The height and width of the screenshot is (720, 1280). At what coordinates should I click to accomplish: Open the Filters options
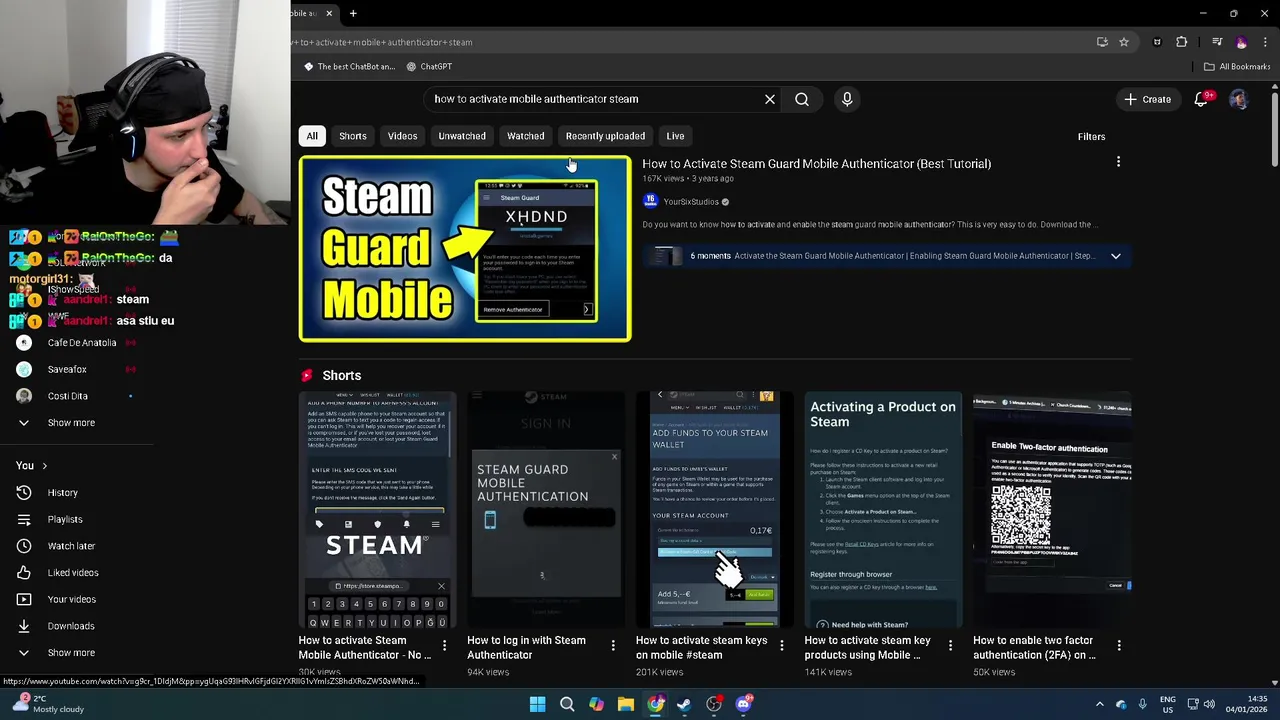pyautogui.click(x=1091, y=136)
